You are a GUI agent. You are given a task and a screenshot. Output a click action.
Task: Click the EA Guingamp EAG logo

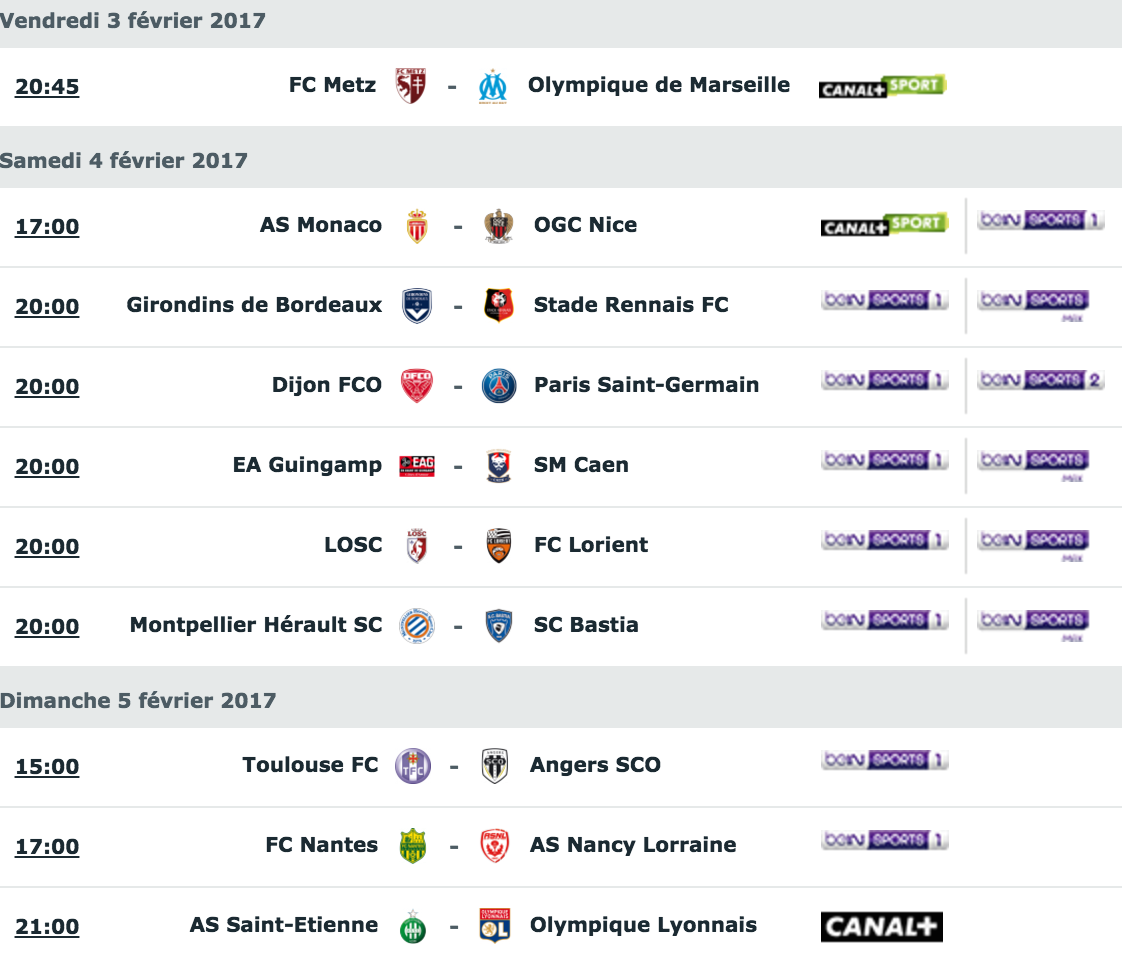[417, 466]
